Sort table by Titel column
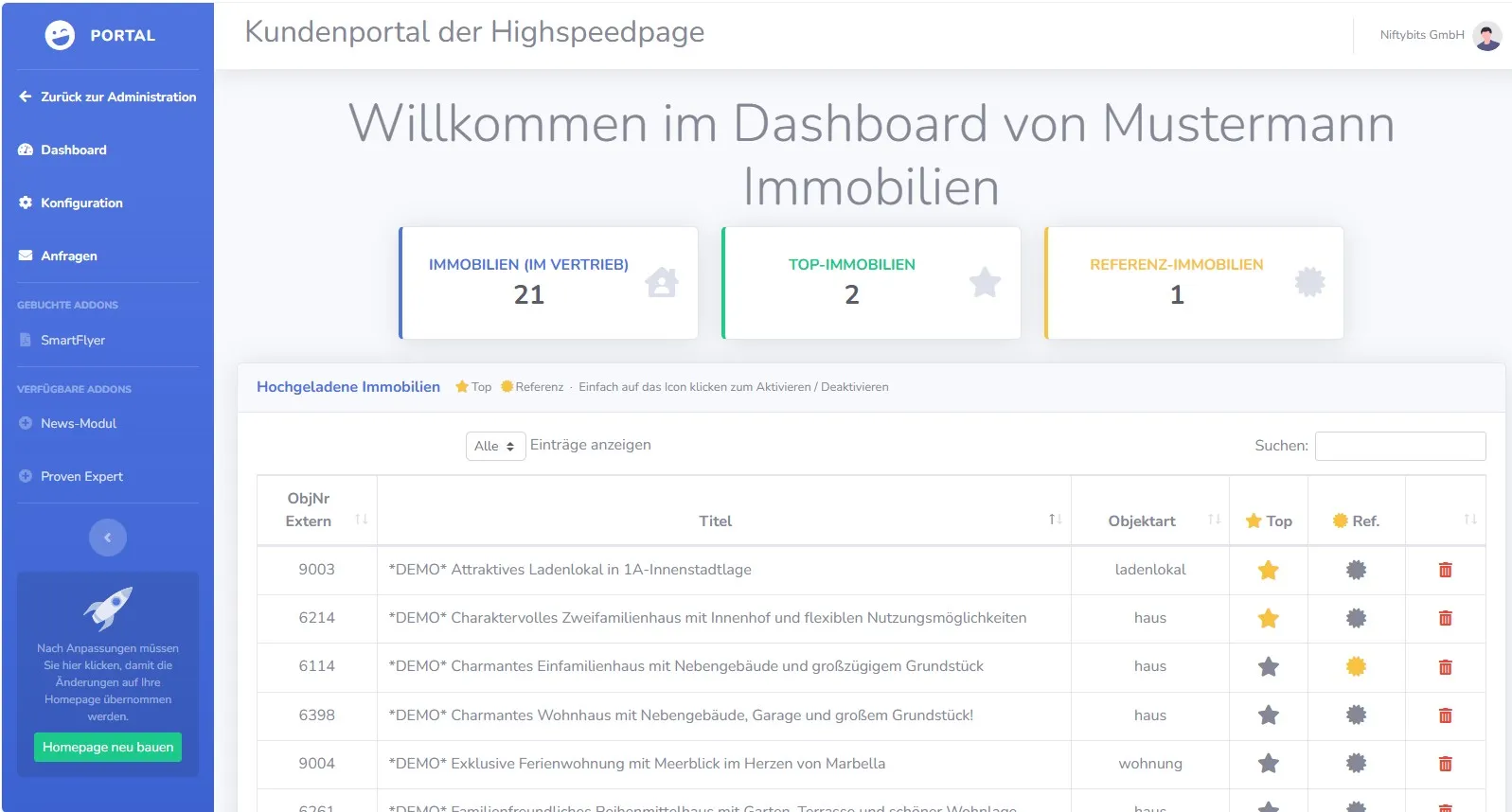This screenshot has height=812, width=1512. pyautogui.click(x=724, y=510)
